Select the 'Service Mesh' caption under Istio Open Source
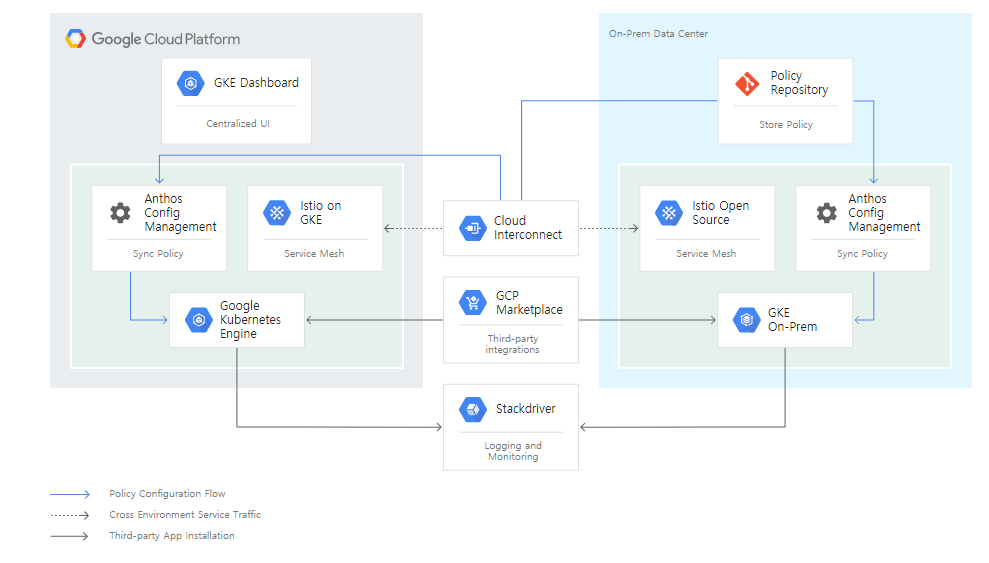Viewport: 989px width, 563px height. point(706,253)
